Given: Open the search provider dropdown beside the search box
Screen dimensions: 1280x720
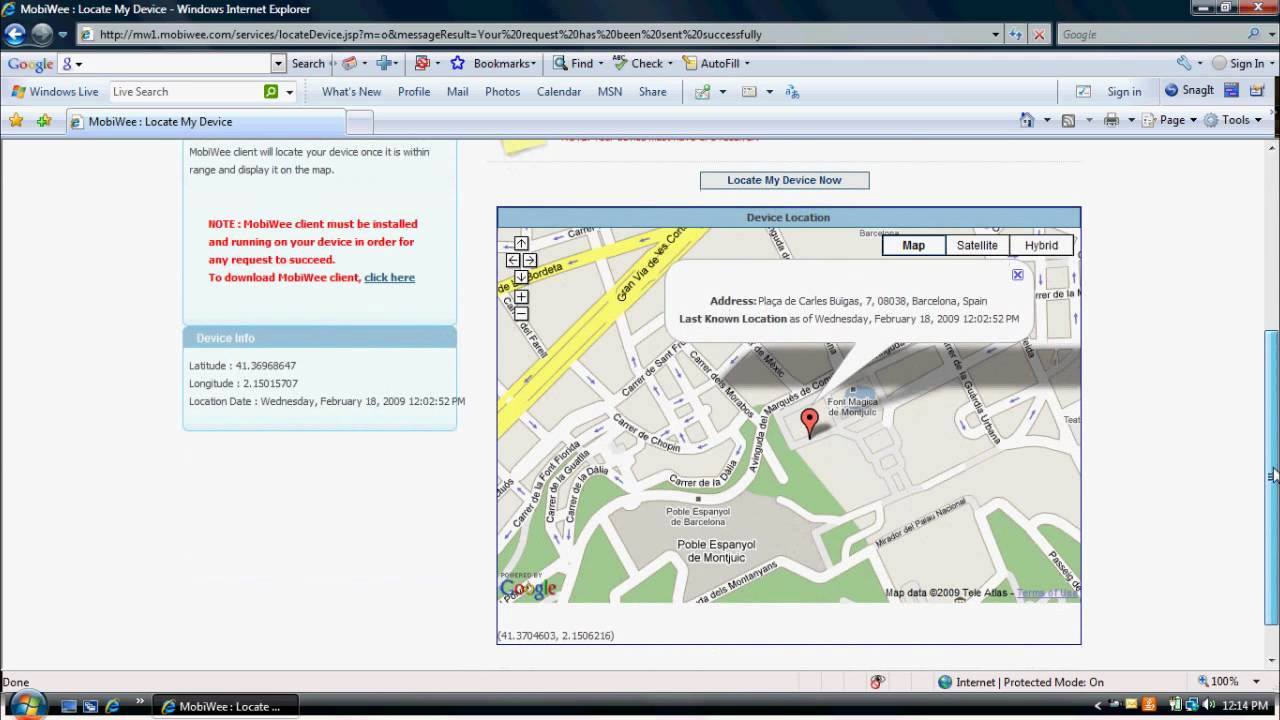Looking at the screenshot, I should tap(1270, 34).
